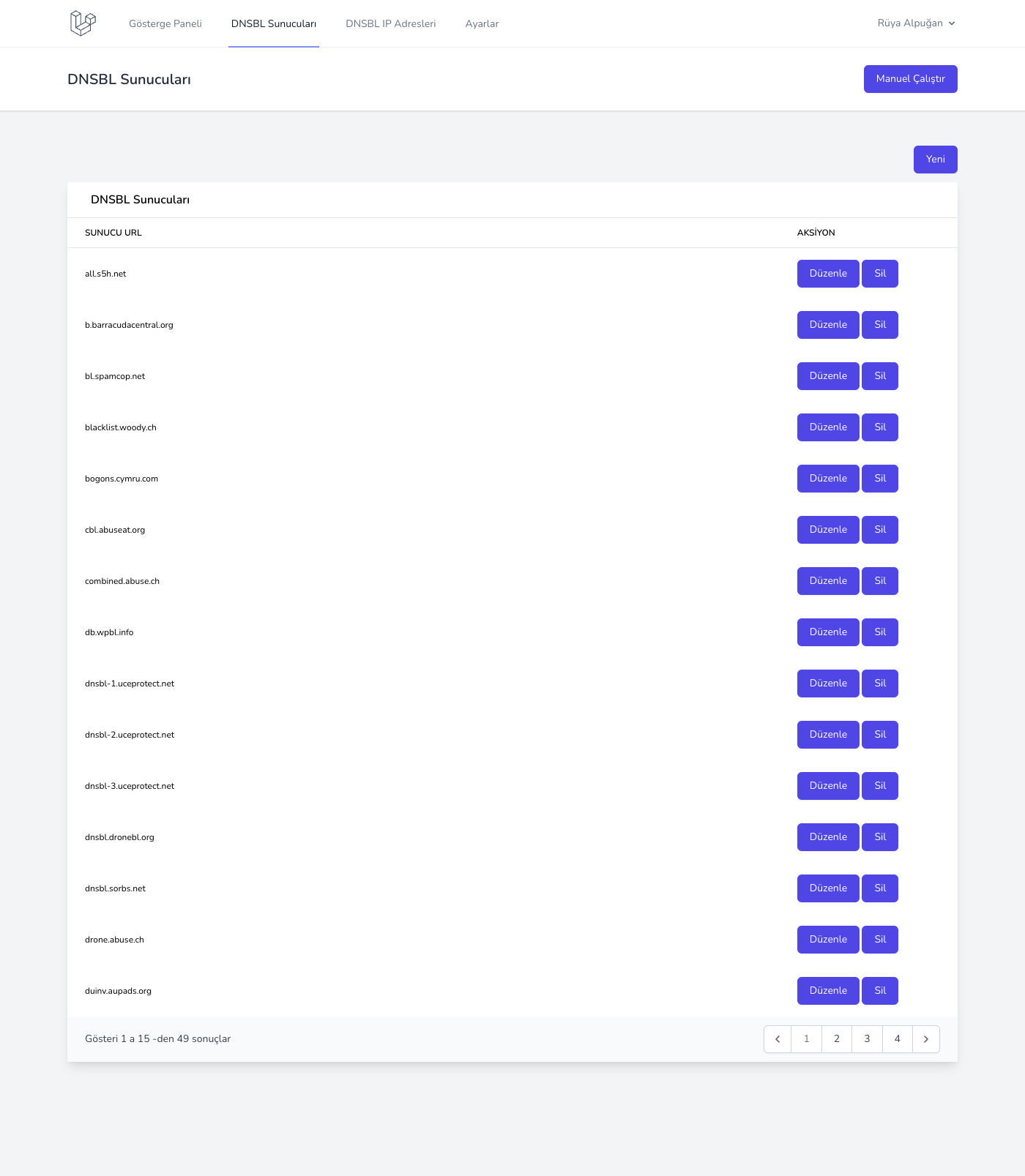Open the Ayarlar menu item

click(482, 23)
